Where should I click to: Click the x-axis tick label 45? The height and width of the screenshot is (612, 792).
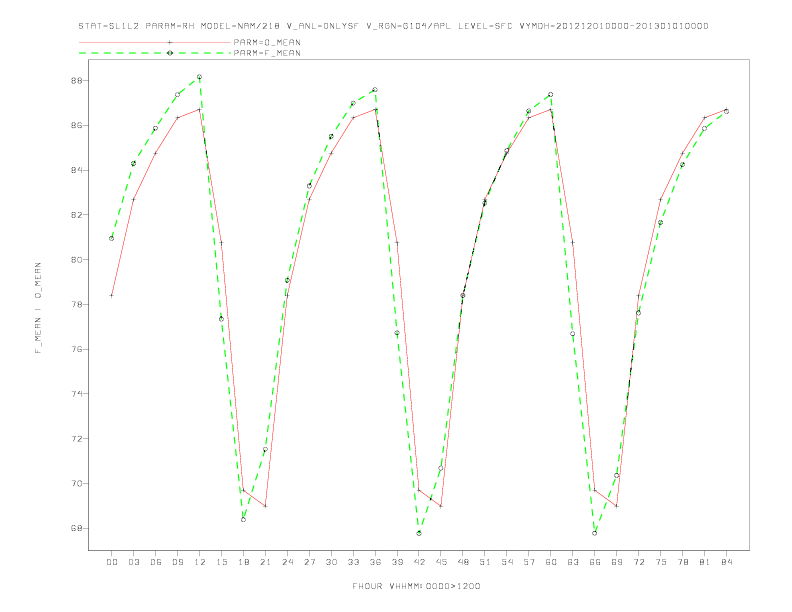[441, 562]
